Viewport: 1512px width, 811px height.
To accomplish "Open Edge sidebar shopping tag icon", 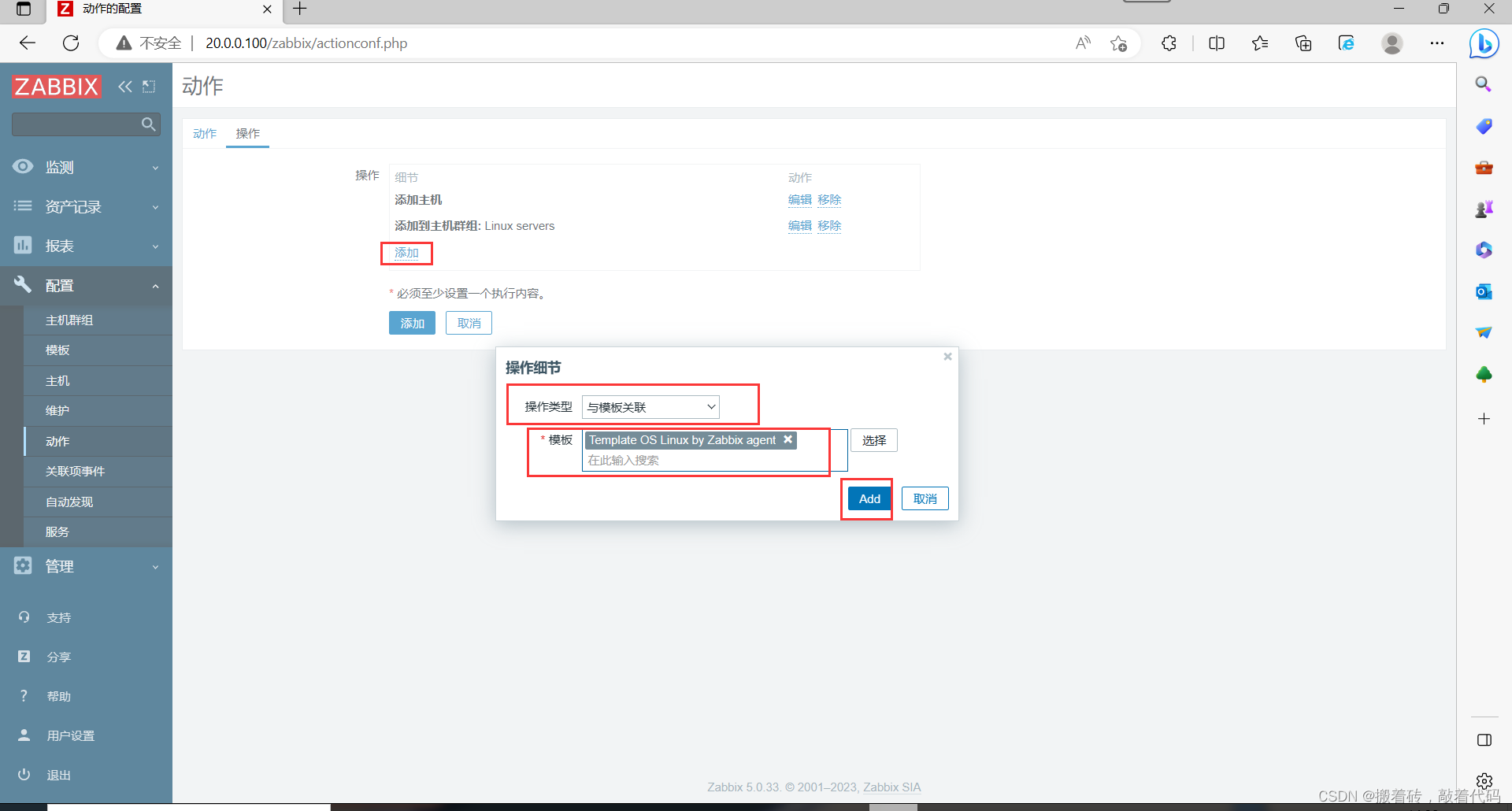I will tap(1484, 126).
